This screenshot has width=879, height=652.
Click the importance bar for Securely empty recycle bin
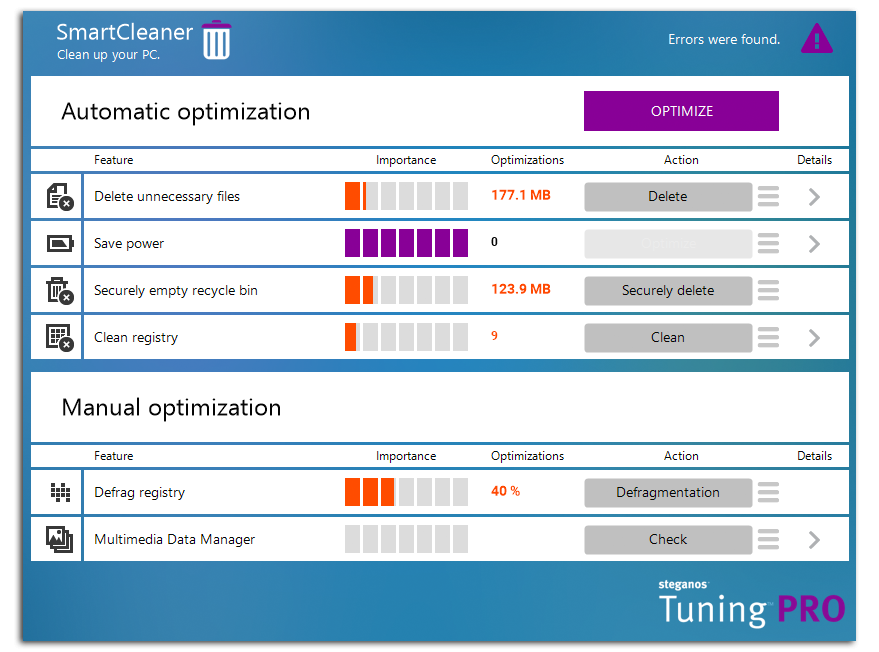pos(406,290)
